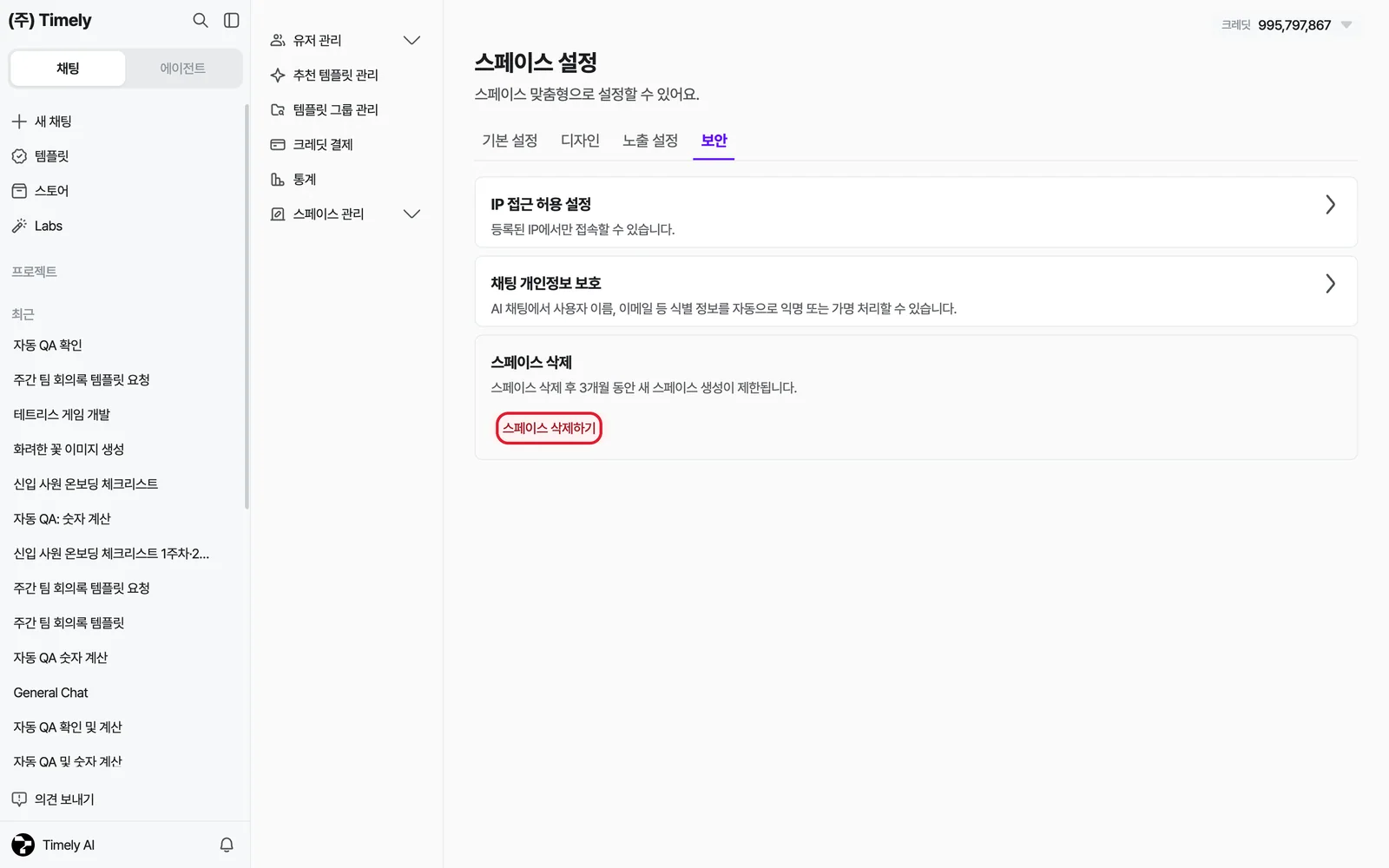Click the 프로젝트 section label
The height and width of the screenshot is (868, 1389).
pyautogui.click(x=34, y=272)
